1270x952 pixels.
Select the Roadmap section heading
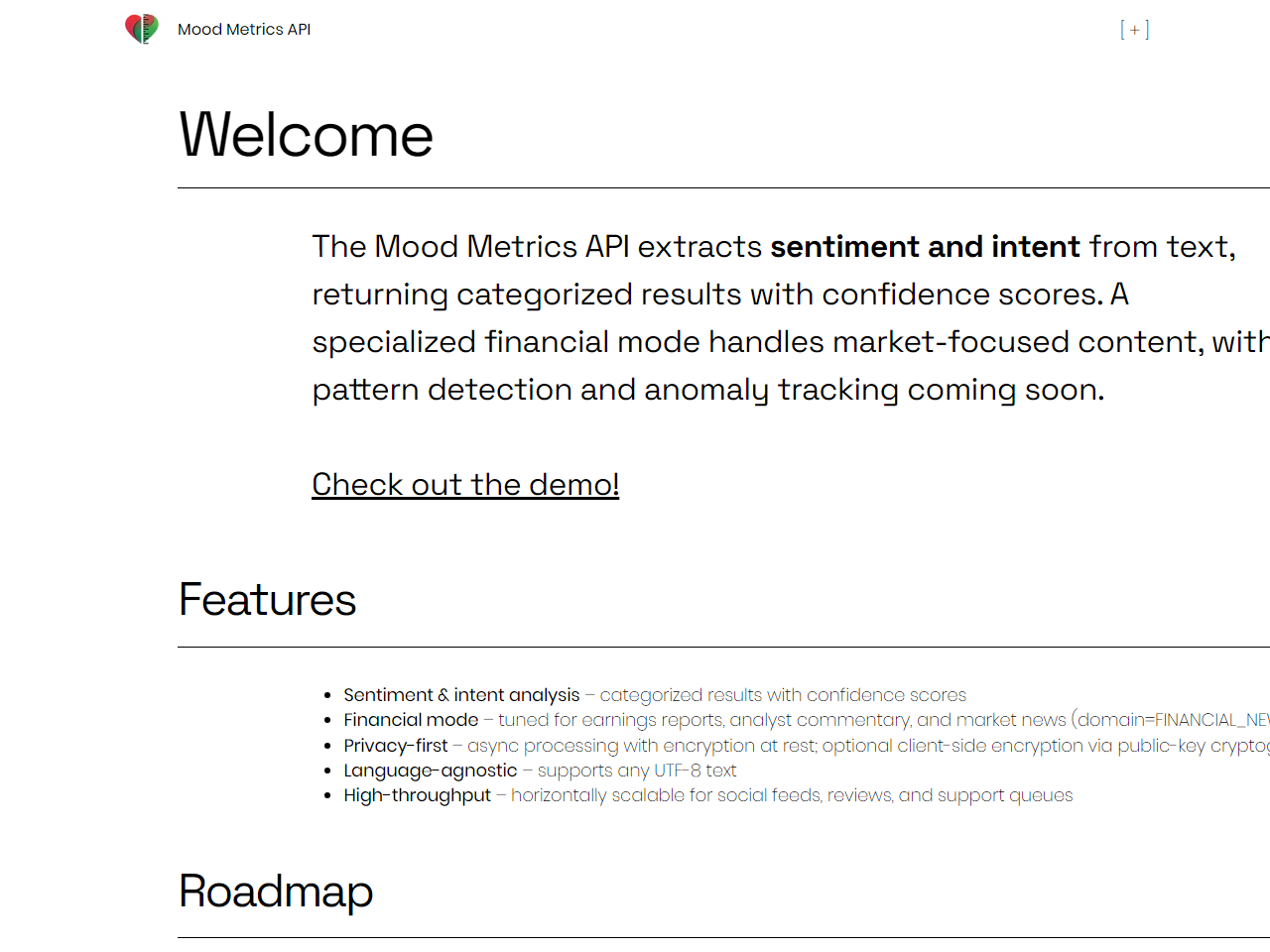276,891
